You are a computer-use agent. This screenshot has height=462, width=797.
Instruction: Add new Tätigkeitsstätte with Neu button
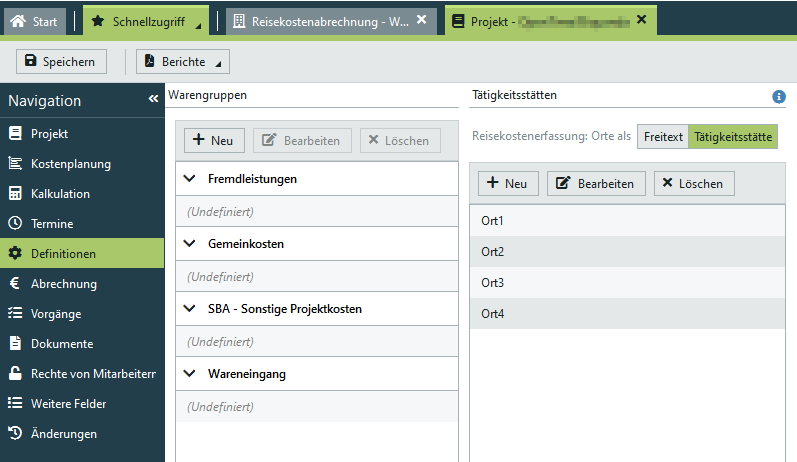coord(508,184)
